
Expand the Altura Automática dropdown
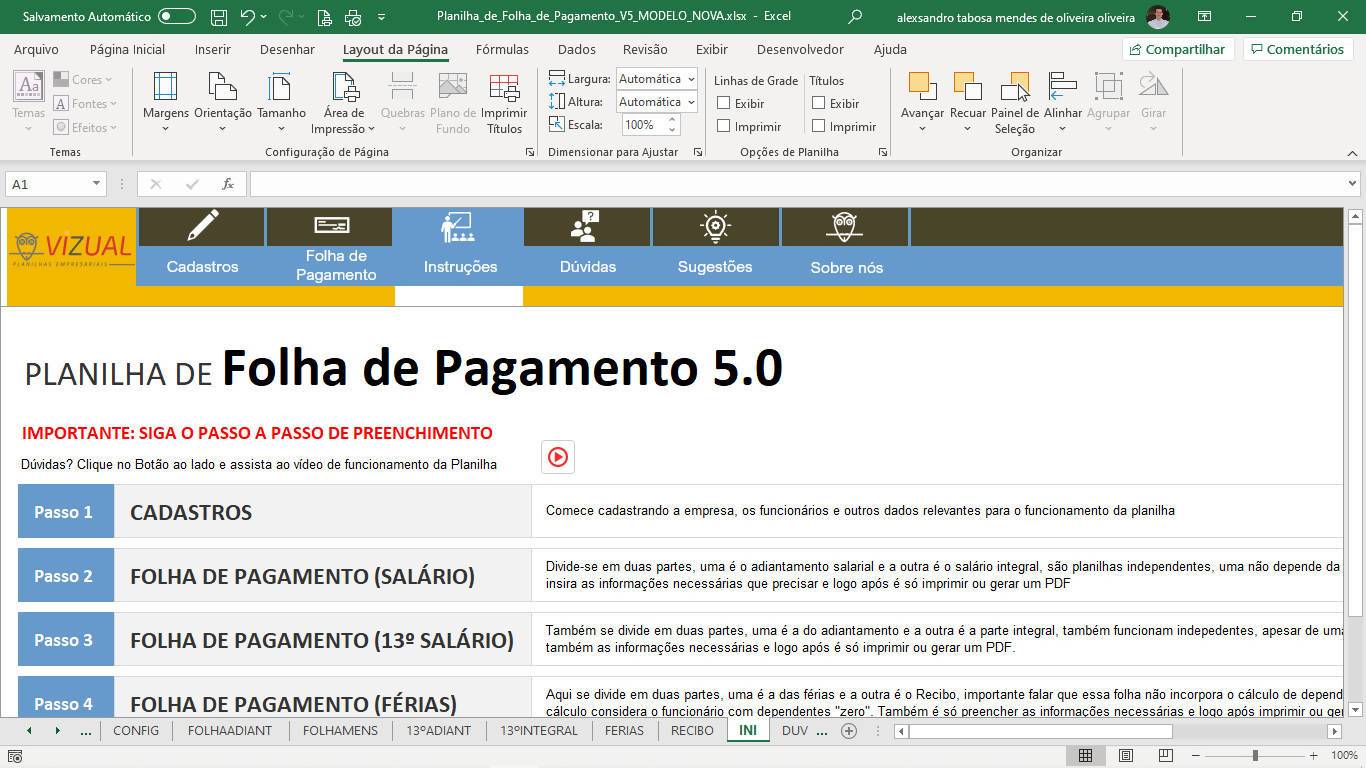click(x=691, y=102)
